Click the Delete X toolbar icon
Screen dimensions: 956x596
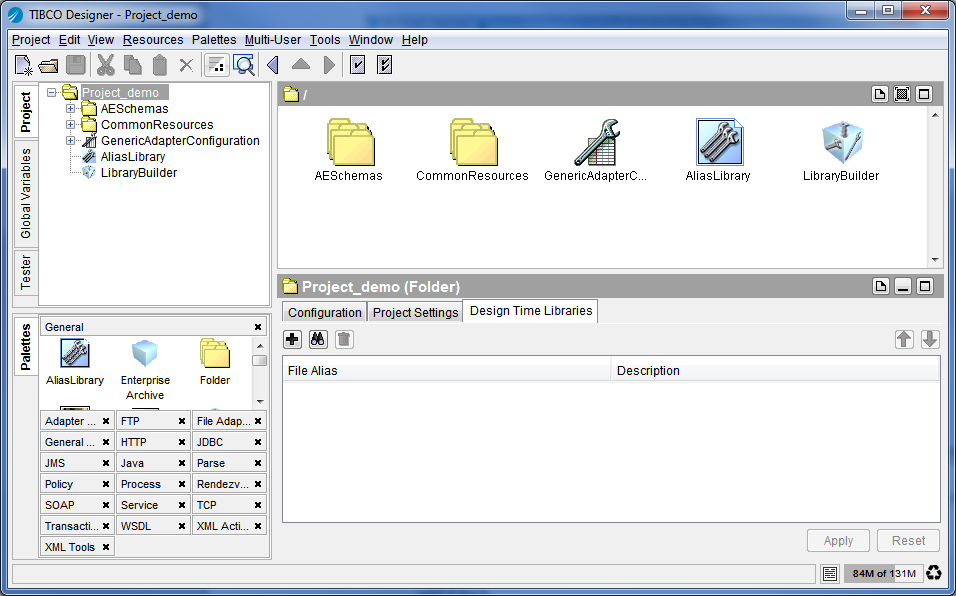[187, 65]
